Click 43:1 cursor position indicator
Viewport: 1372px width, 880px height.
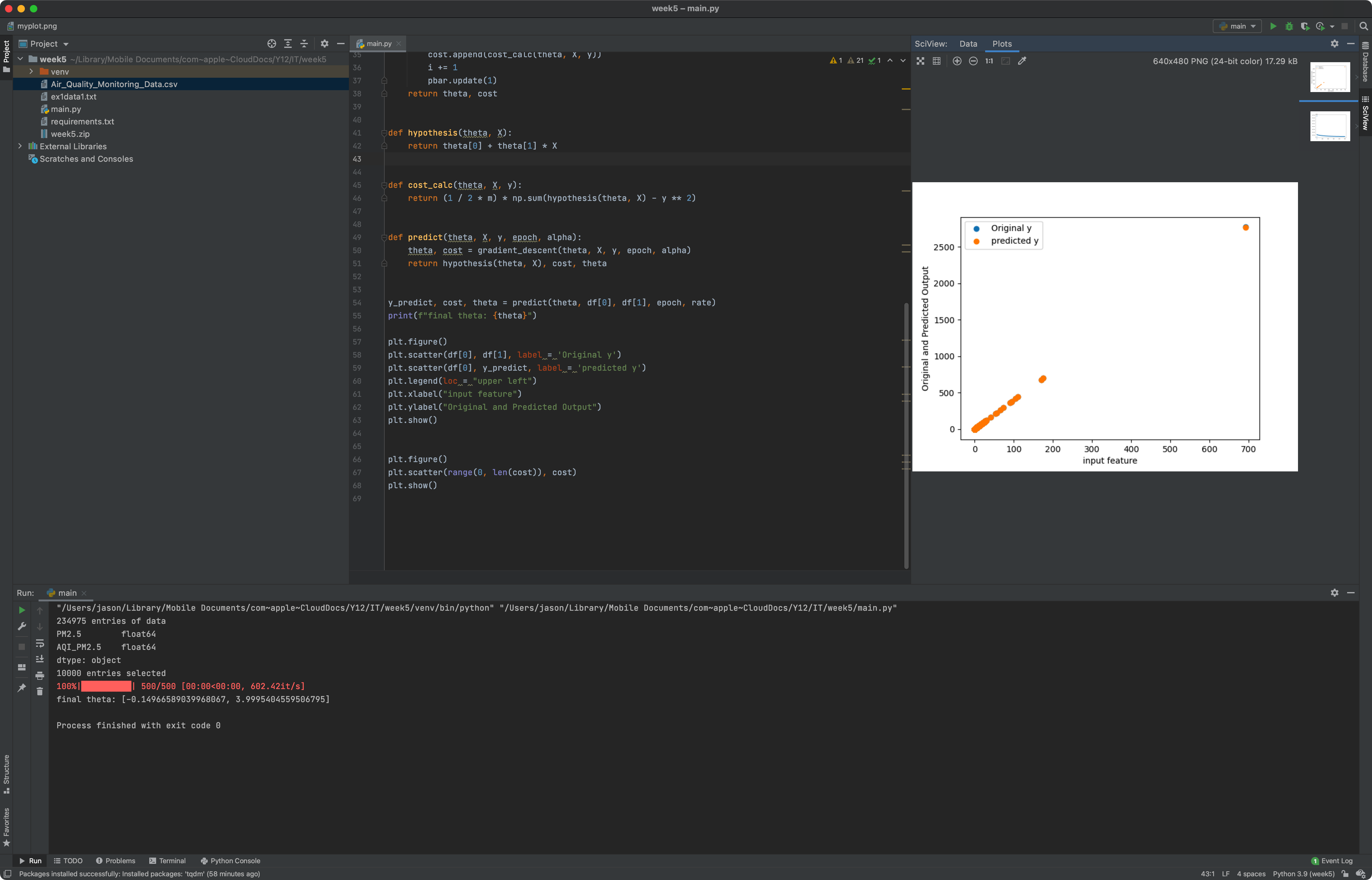[1207, 874]
